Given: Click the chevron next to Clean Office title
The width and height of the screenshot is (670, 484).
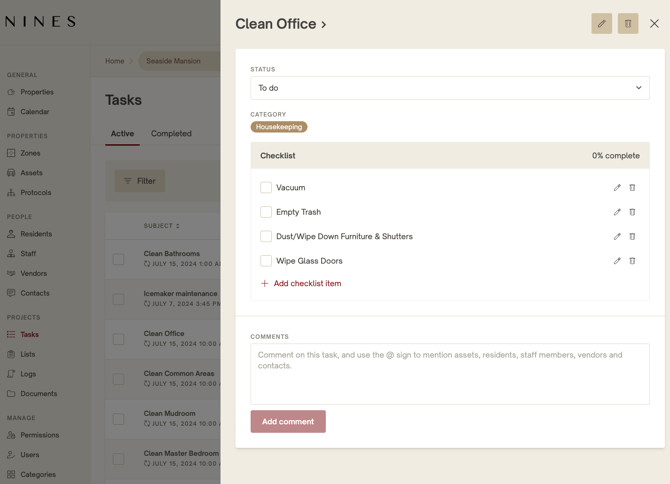Looking at the screenshot, I should pos(324,25).
